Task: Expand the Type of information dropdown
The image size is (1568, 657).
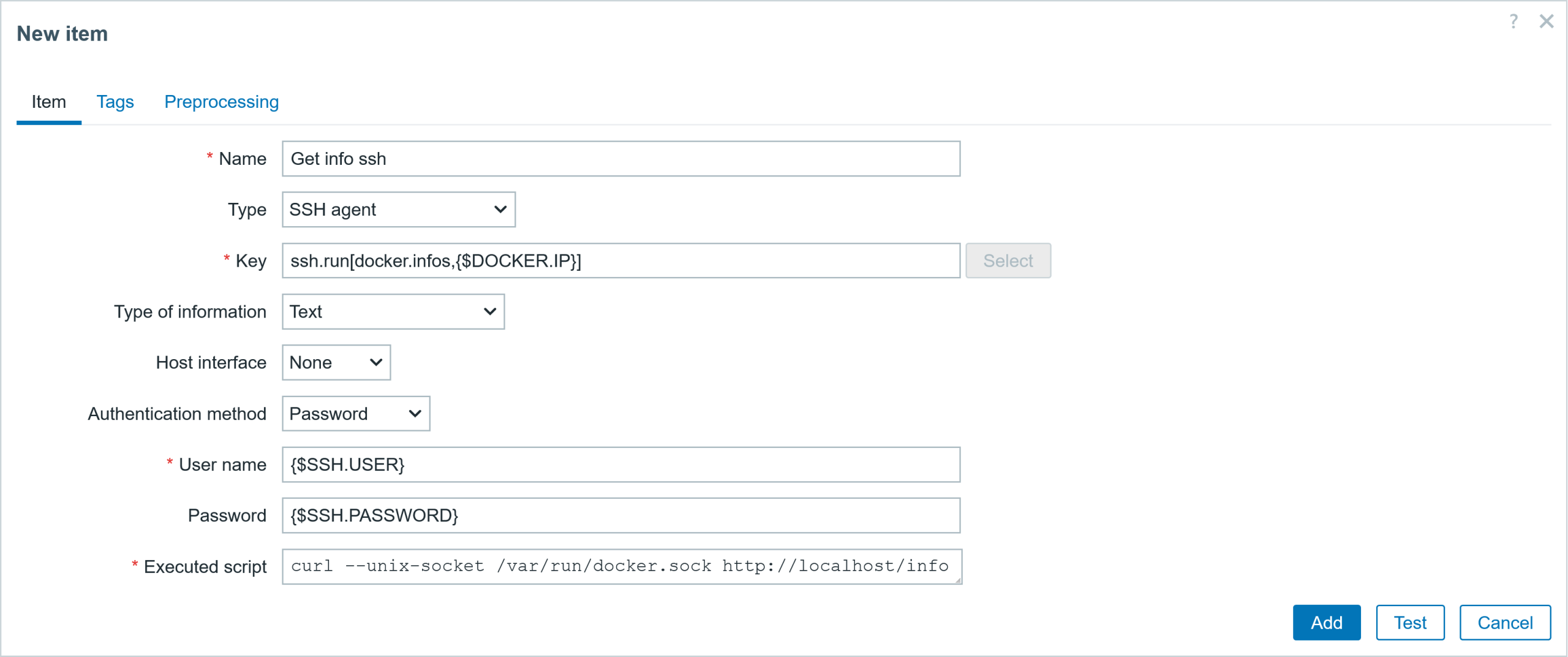Action: click(393, 312)
